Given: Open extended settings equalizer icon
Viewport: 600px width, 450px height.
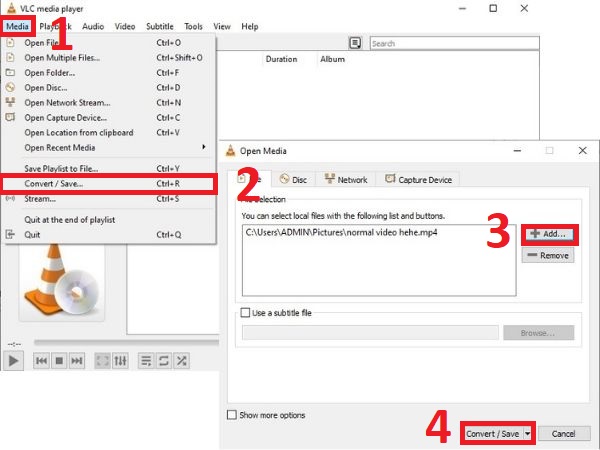Looking at the screenshot, I should [120, 360].
